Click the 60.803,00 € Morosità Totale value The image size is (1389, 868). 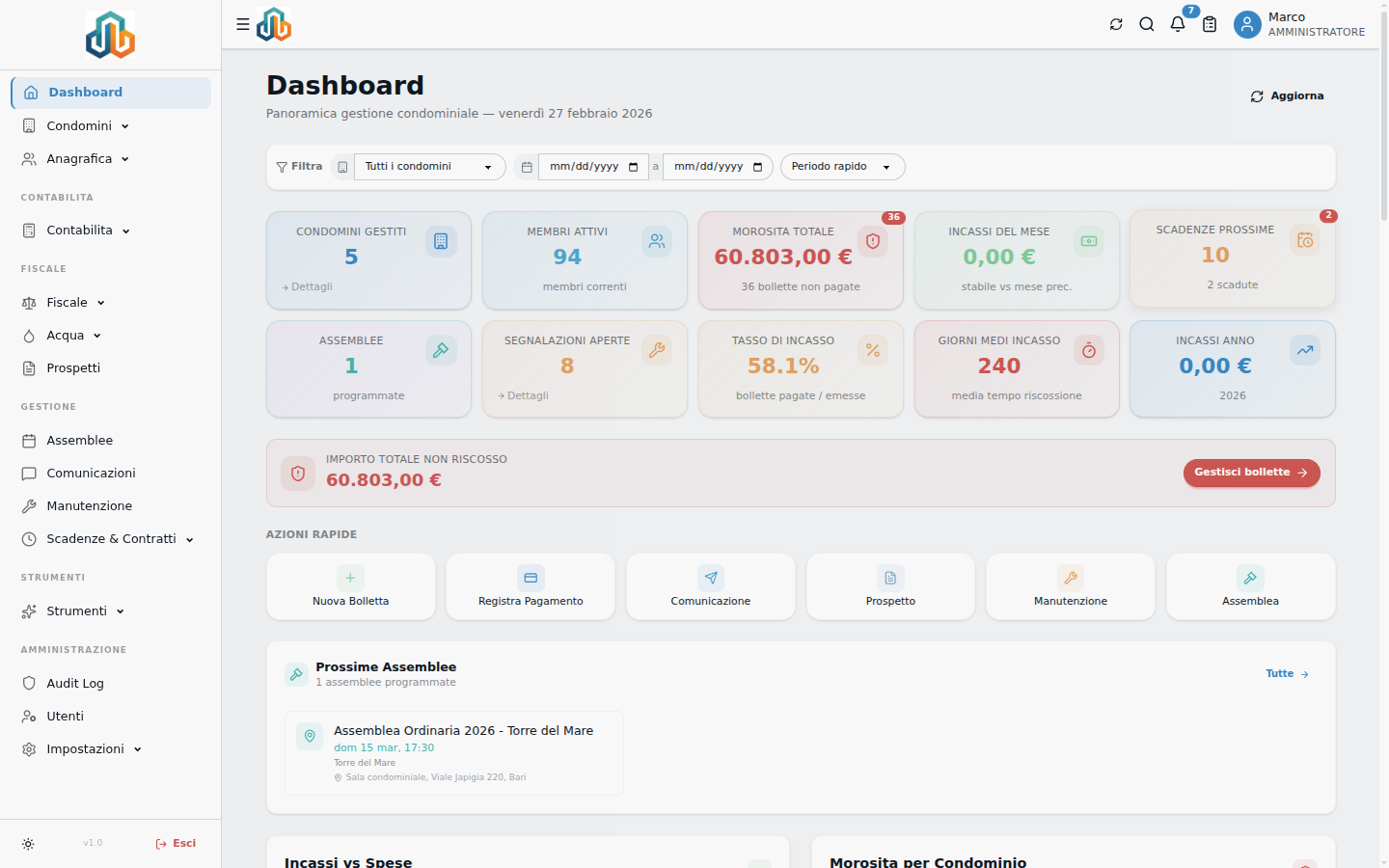tap(783, 258)
